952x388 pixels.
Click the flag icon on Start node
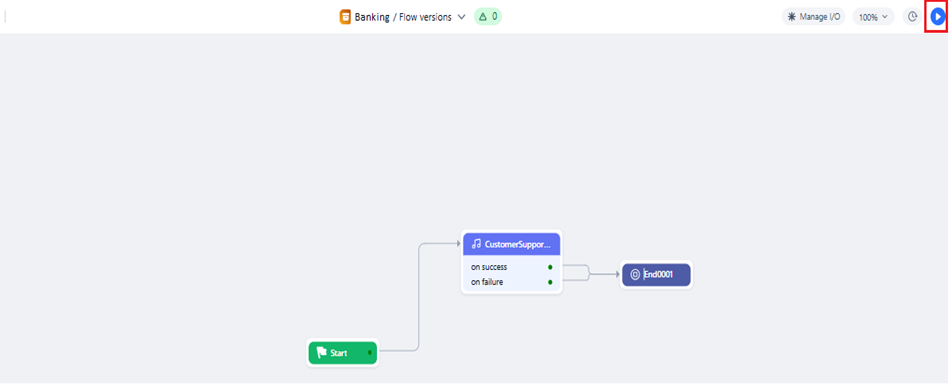pyautogui.click(x=322, y=352)
